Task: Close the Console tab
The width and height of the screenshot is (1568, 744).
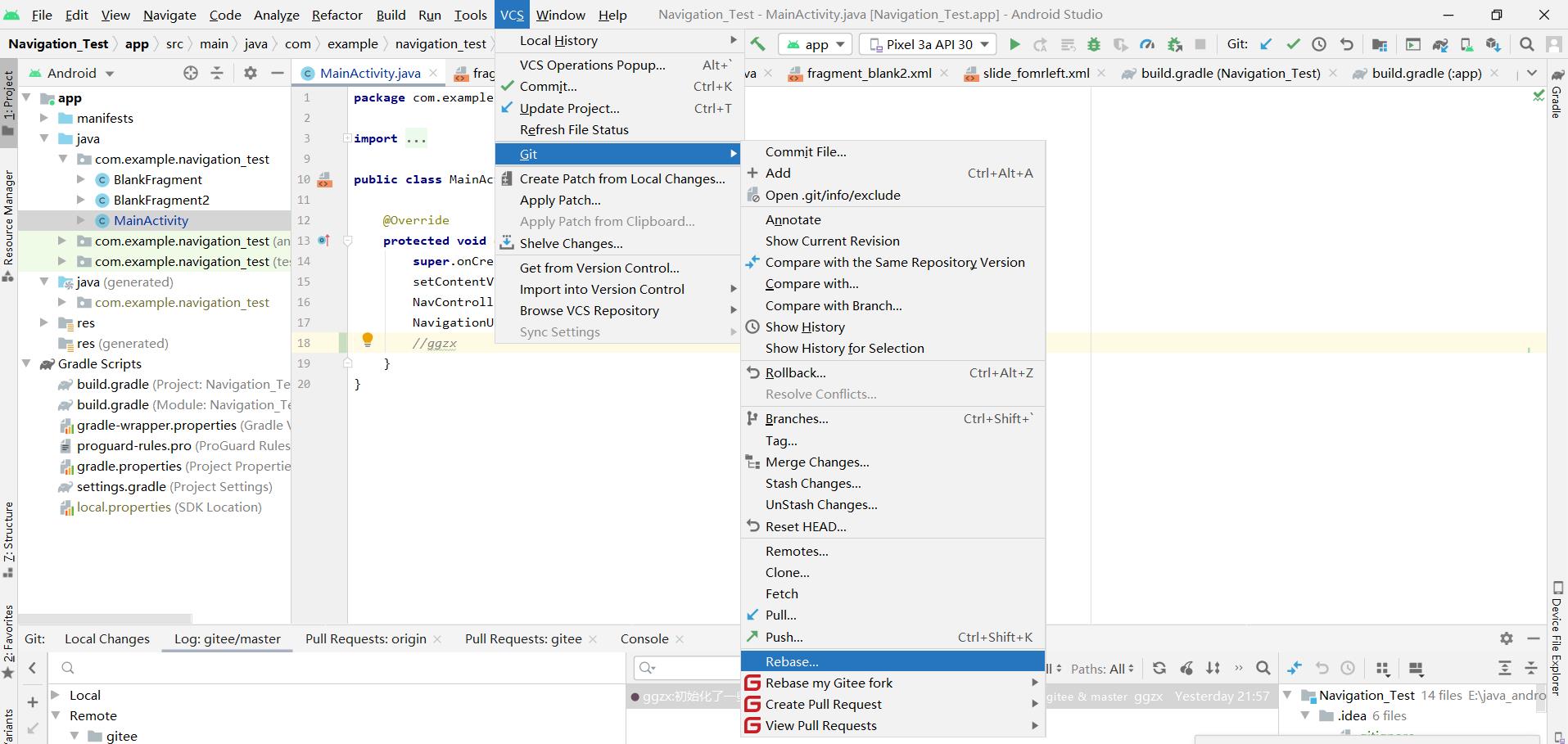Action: click(680, 638)
